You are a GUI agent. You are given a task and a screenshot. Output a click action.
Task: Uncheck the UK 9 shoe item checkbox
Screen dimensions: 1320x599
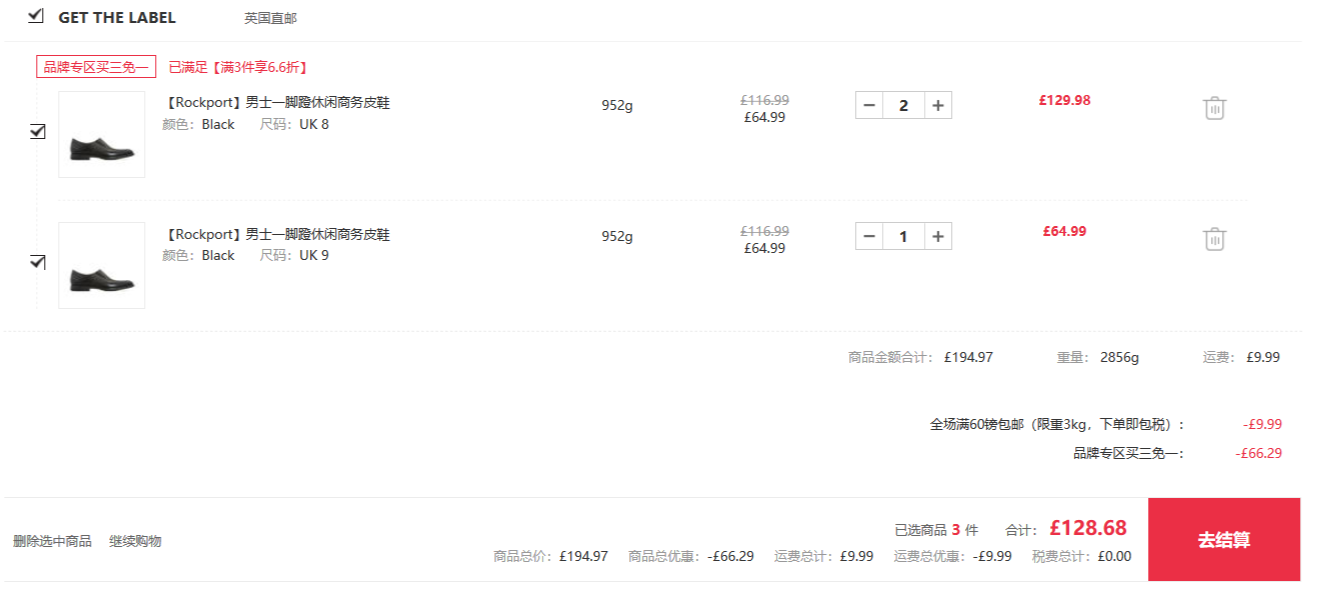coord(38,262)
